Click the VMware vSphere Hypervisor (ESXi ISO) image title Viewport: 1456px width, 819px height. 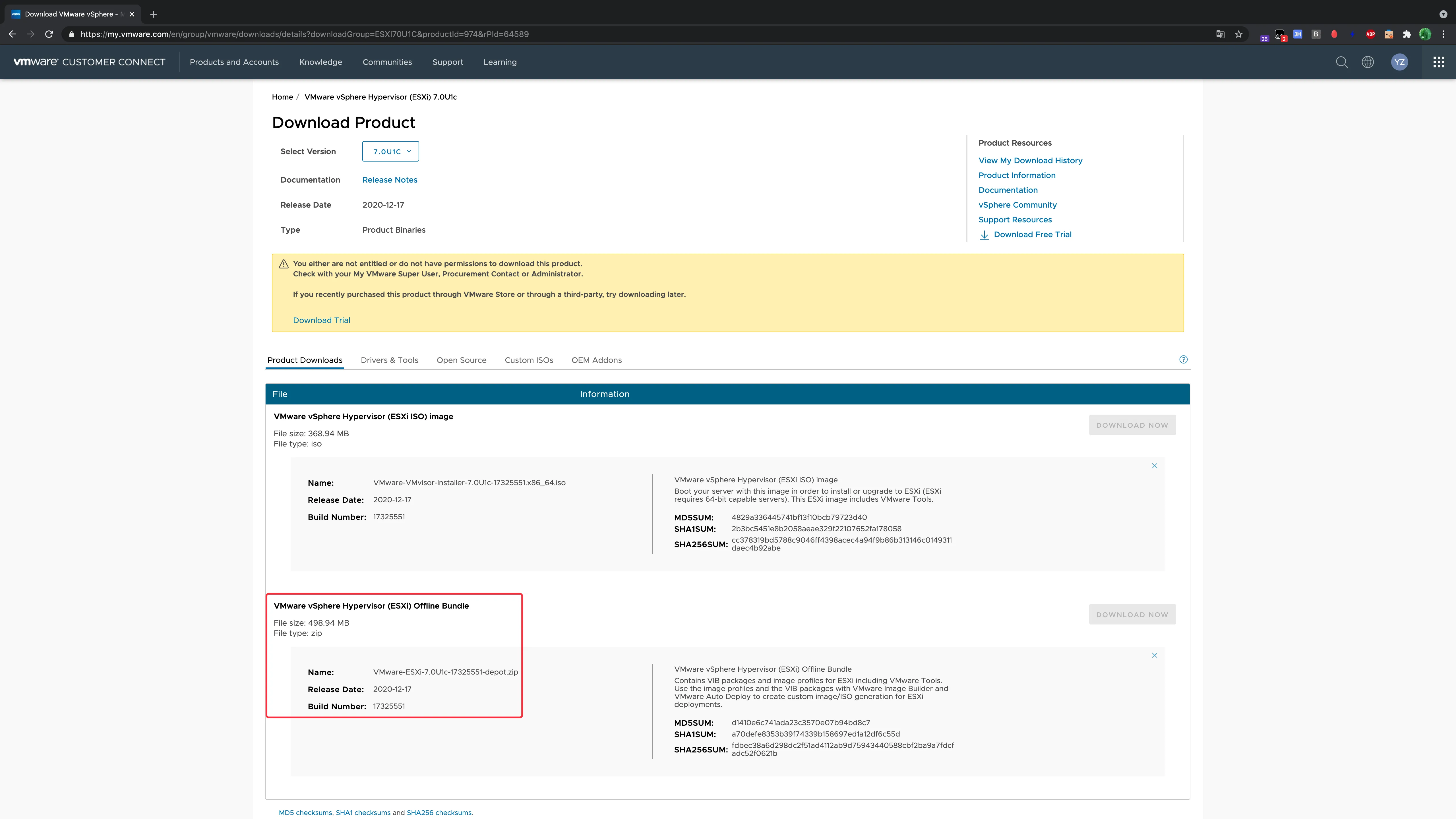tap(363, 417)
